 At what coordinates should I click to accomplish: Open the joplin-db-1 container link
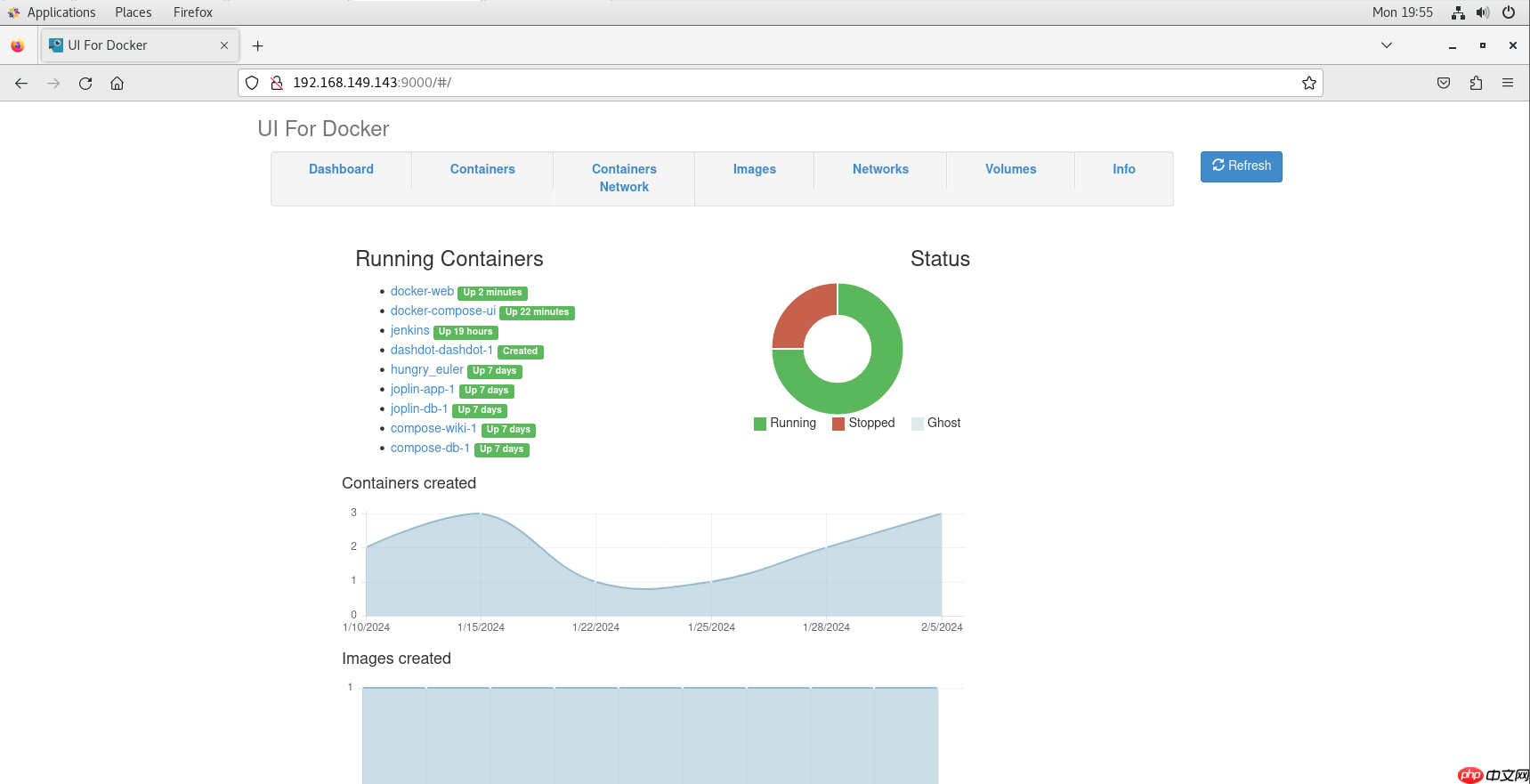click(x=419, y=408)
